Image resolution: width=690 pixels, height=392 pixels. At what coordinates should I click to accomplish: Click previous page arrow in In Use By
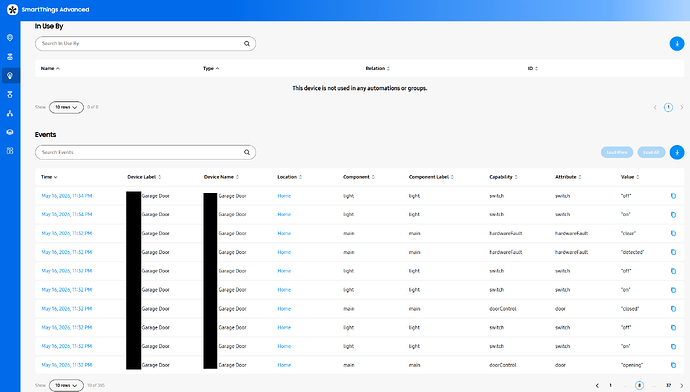click(x=655, y=107)
